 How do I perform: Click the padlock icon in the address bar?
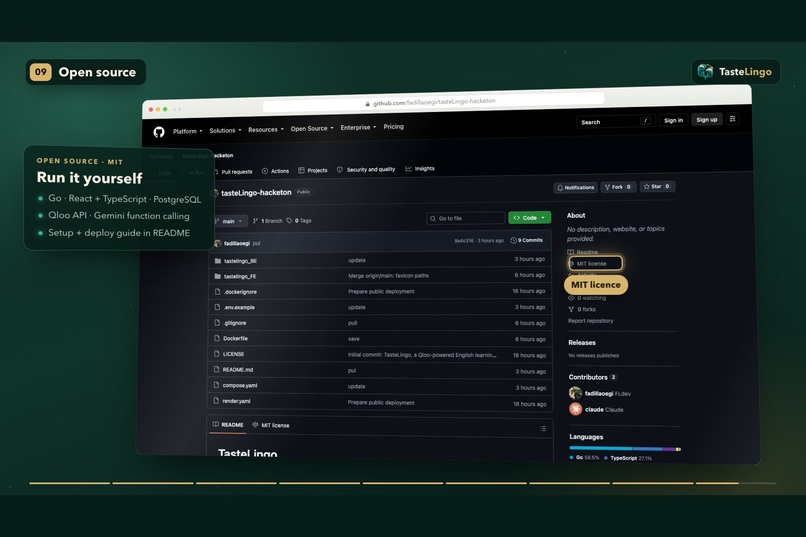point(368,104)
